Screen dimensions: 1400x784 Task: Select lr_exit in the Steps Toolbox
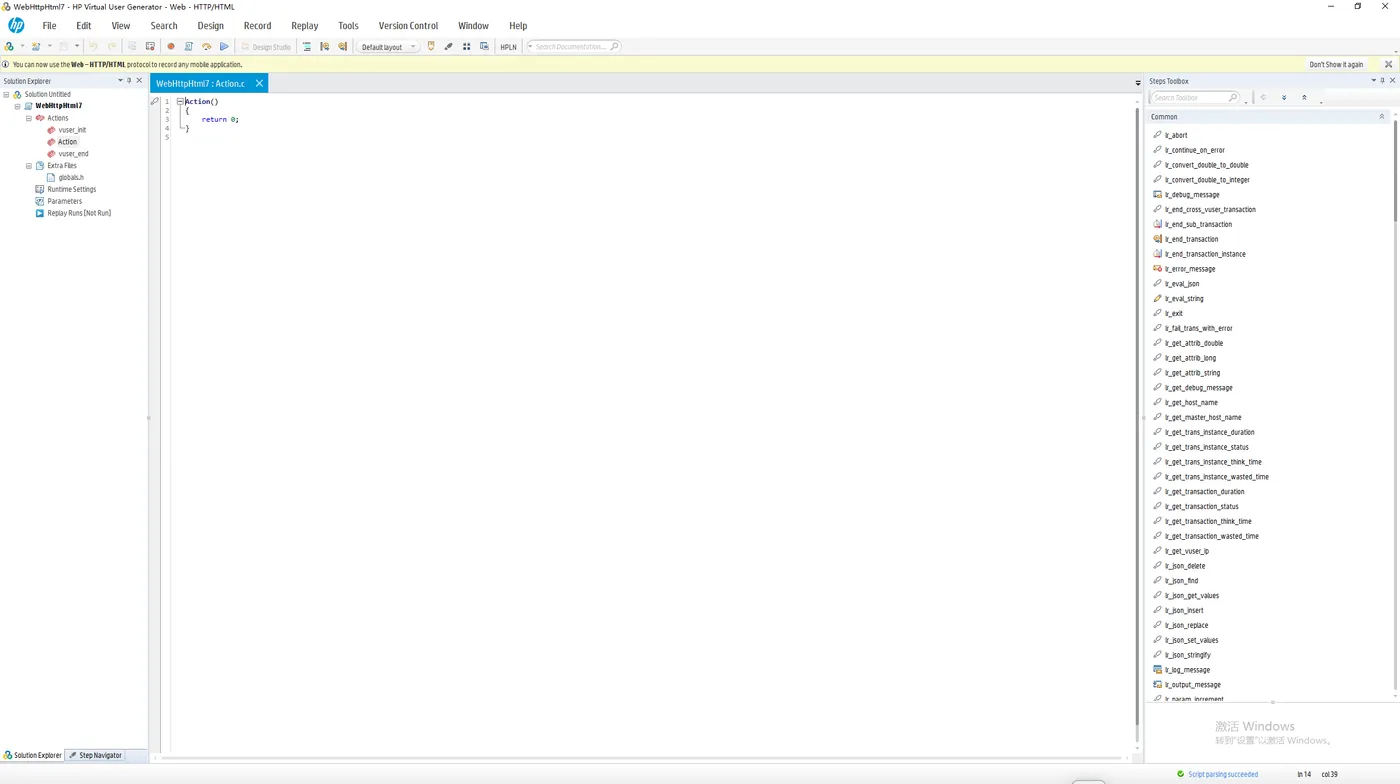1173,314
